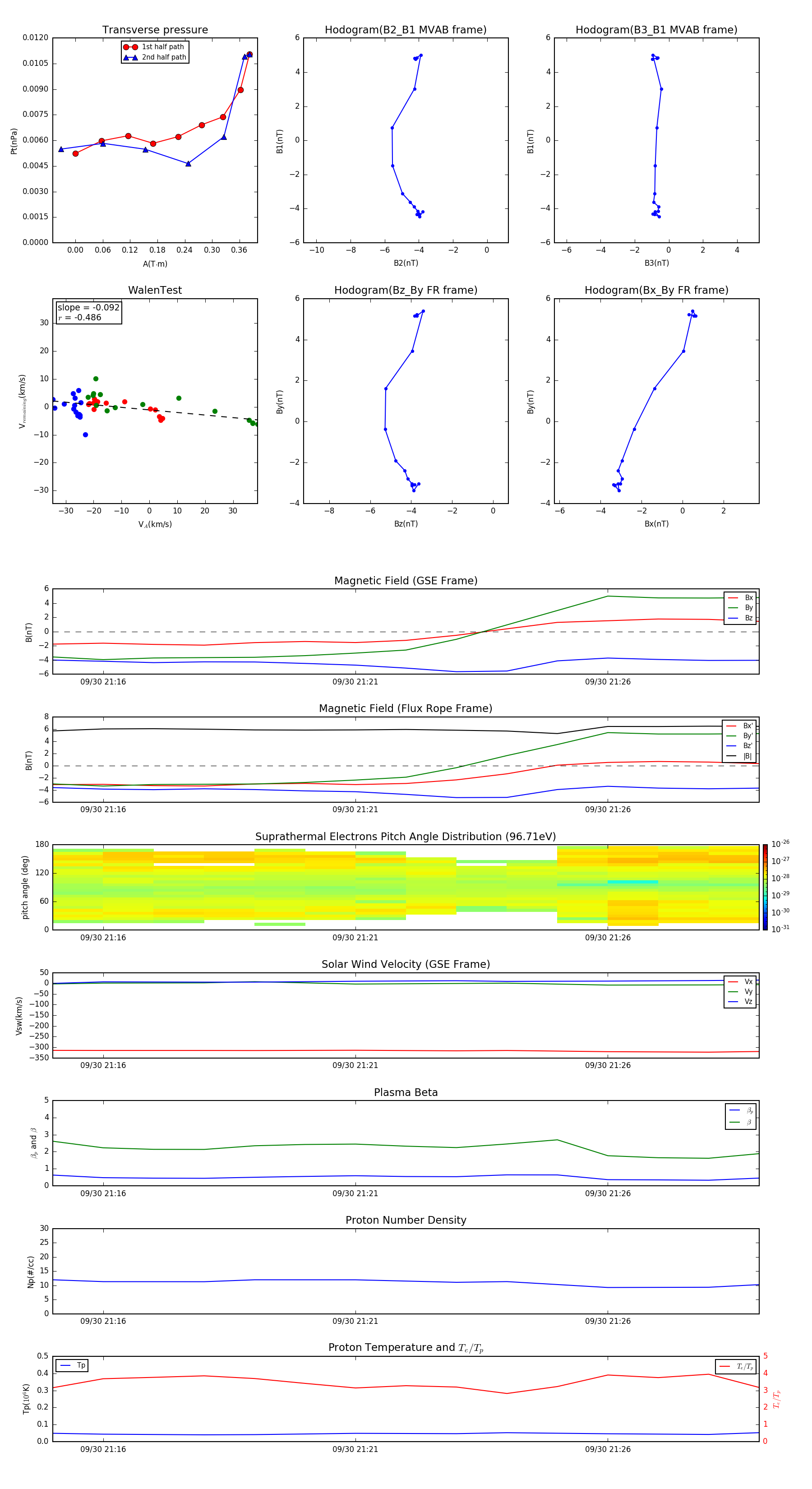The width and height of the screenshot is (812, 1489).
Task: Click the 'Hodogram(B2_B1 MVAB frame)' title
Action: (x=406, y=30)
